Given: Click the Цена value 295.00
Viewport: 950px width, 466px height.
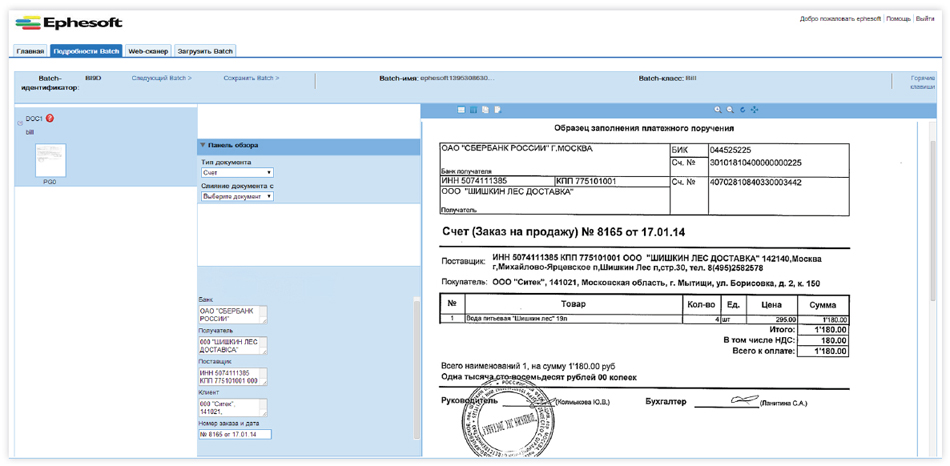Looking at the screenshot, I should coord(788,319).
